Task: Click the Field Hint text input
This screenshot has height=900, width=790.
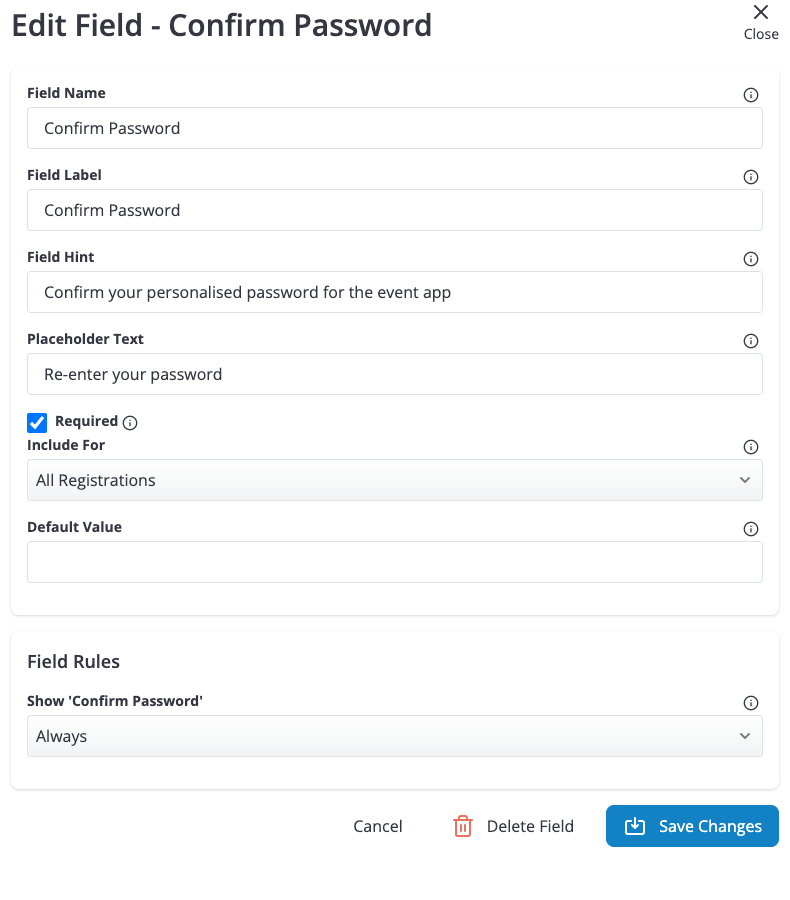Action: pos(394,292)
